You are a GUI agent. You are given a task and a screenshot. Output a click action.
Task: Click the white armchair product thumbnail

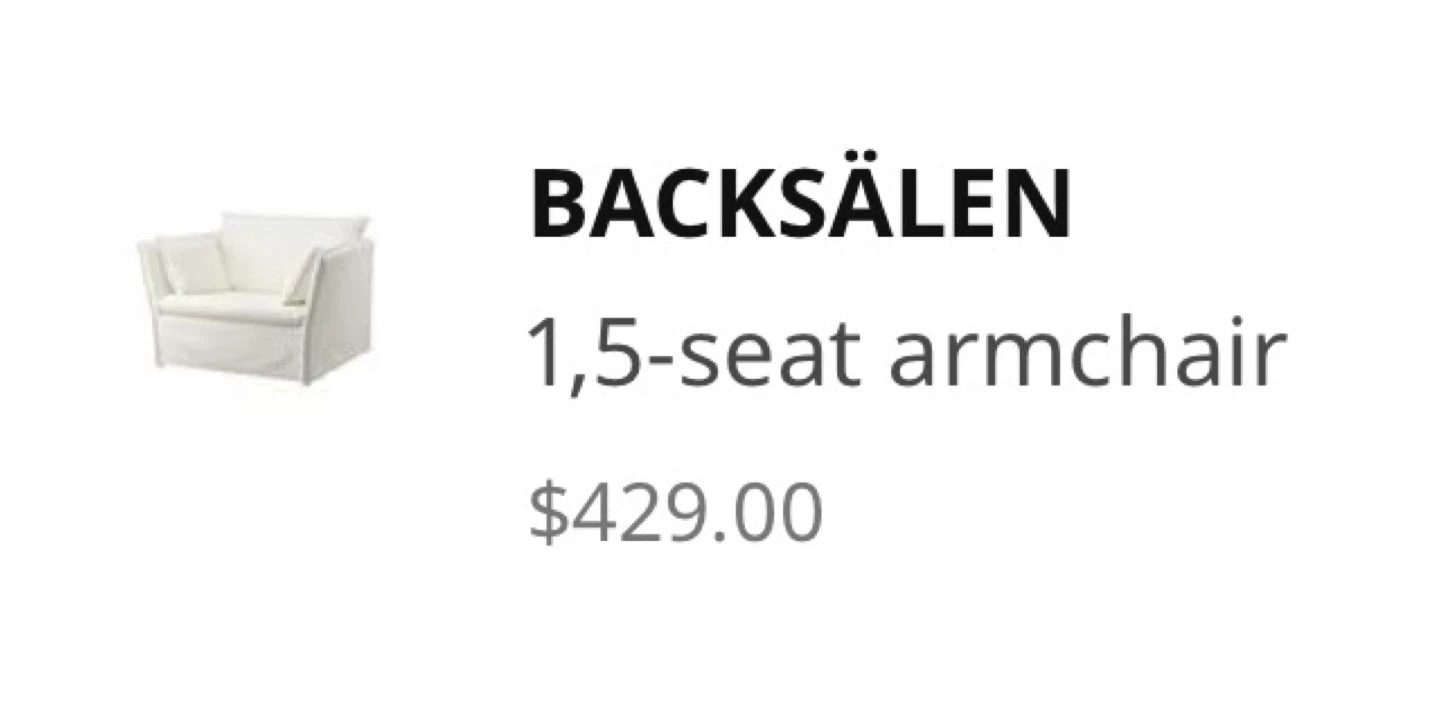(256, 298)
